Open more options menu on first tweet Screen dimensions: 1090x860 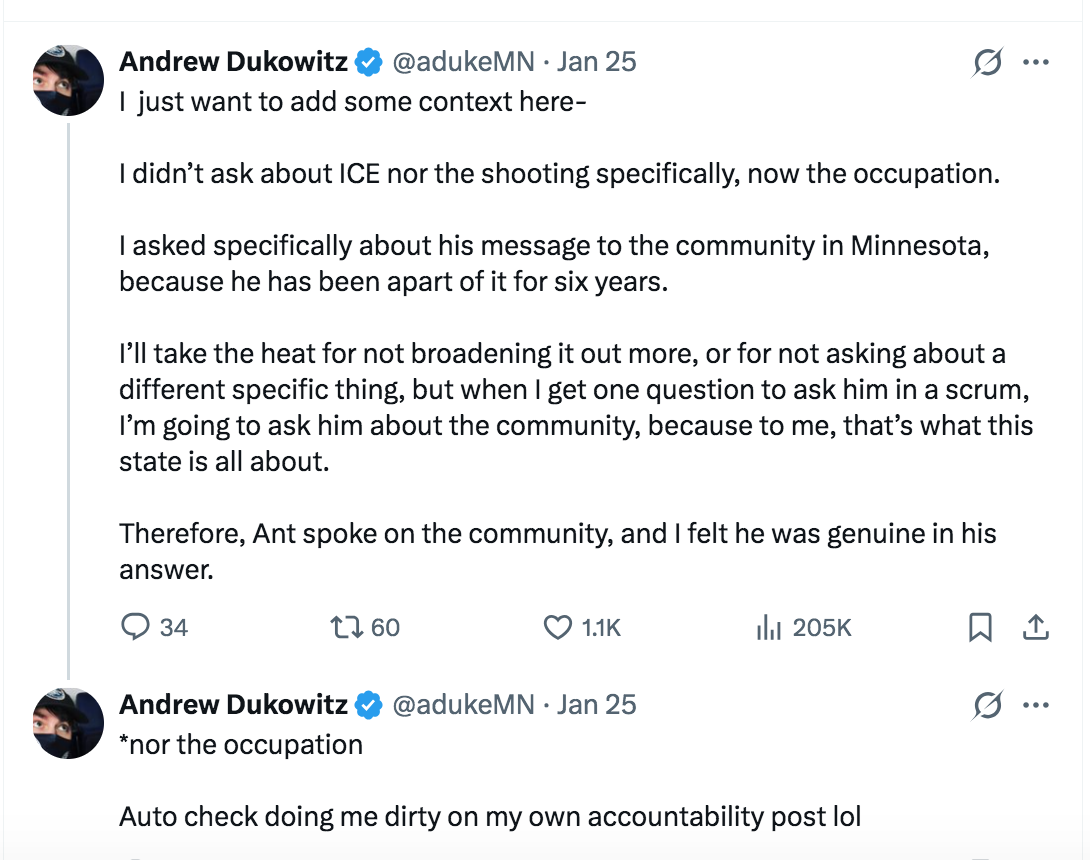click(x=1035, y=62)
